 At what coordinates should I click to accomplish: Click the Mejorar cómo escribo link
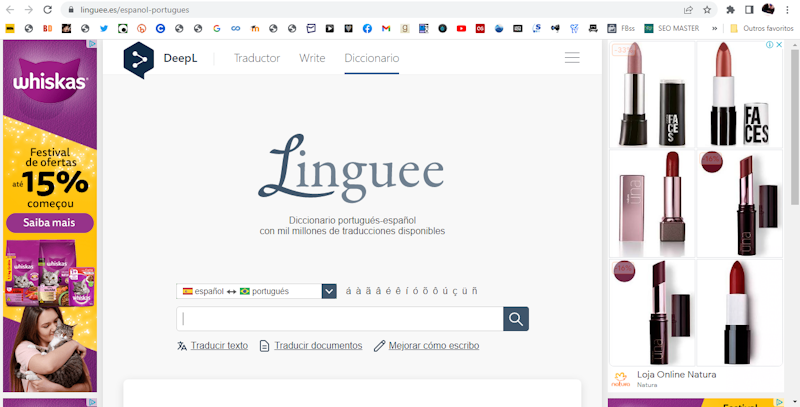(434, 346)
